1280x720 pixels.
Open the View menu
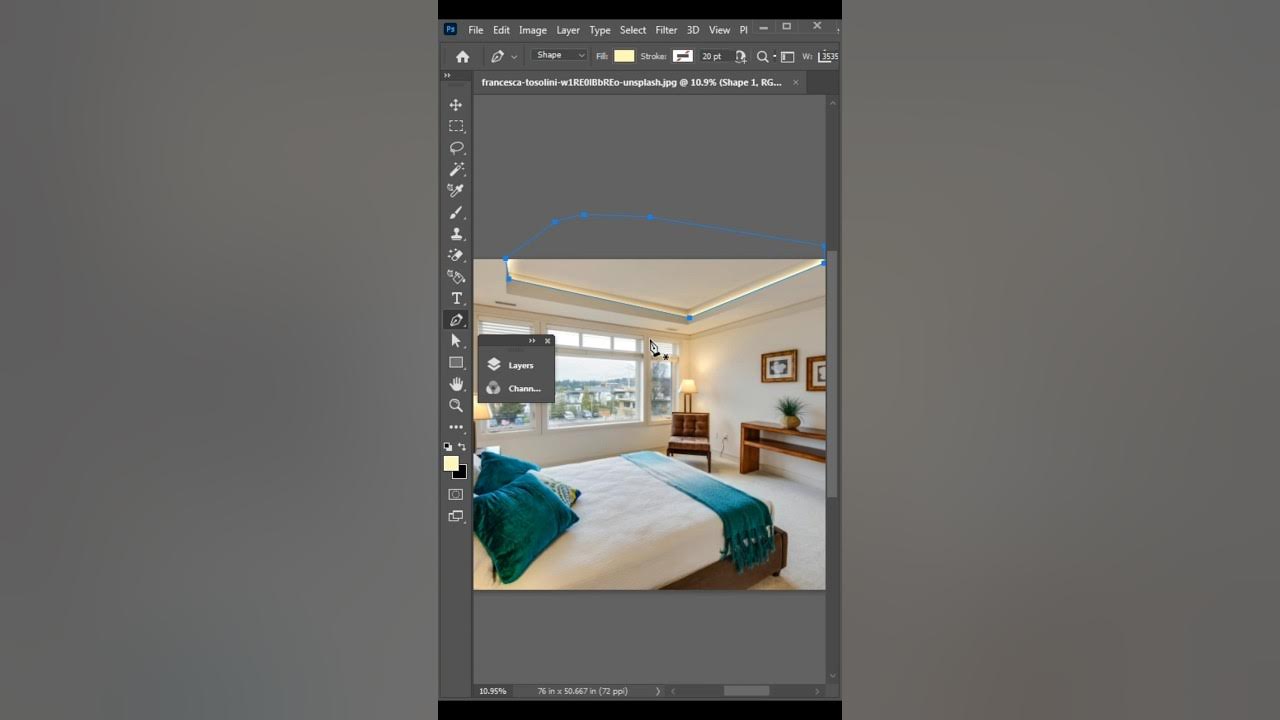[719, 30]
